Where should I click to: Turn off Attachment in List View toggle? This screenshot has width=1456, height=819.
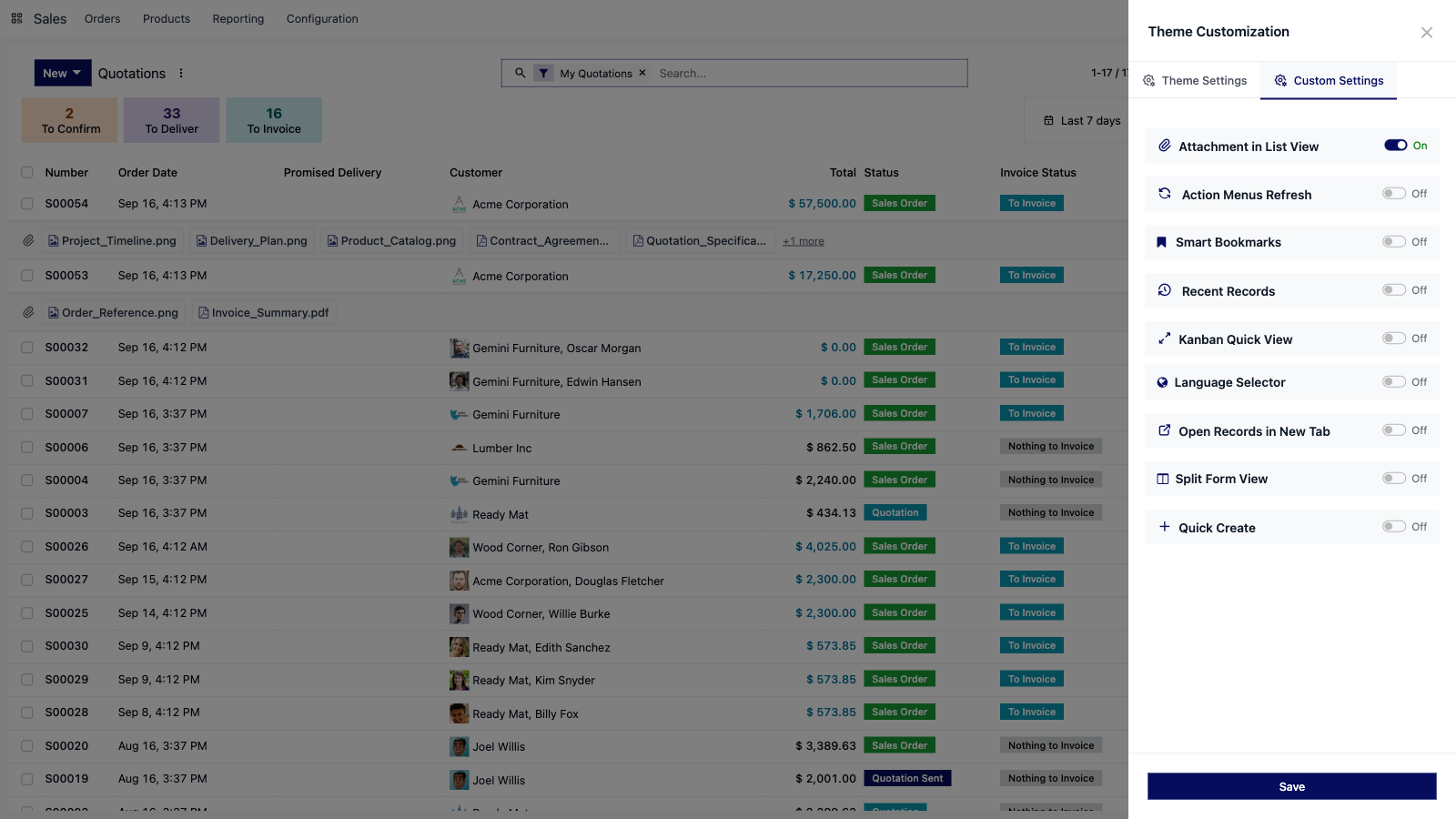tap(1395, 145)
